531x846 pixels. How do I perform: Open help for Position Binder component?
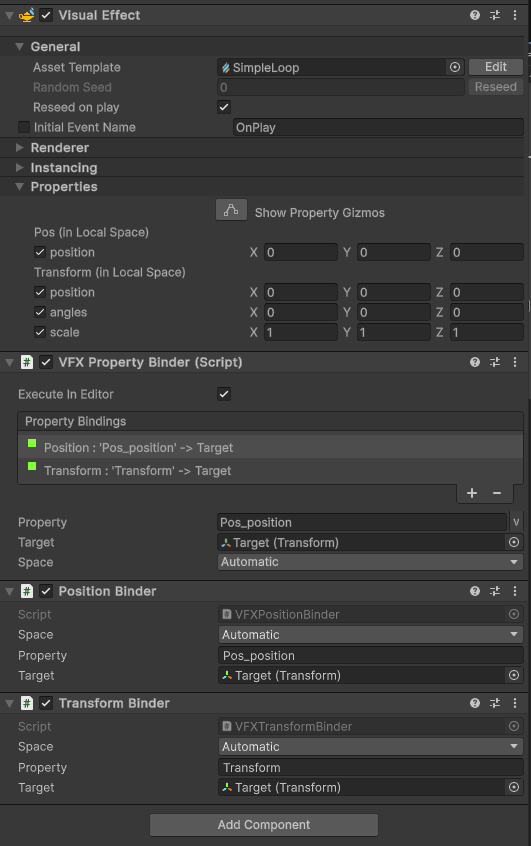[475, 591]
